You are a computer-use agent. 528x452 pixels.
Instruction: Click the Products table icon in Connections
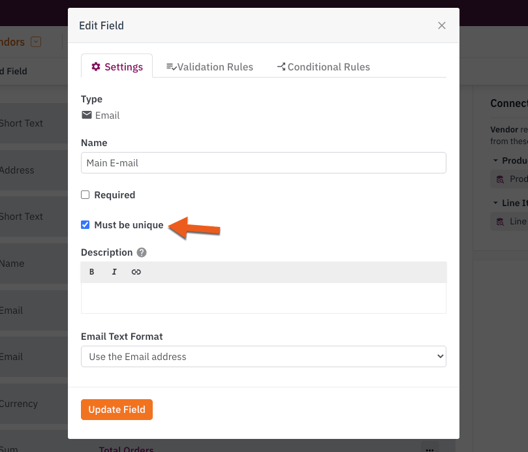coord(500,179)
